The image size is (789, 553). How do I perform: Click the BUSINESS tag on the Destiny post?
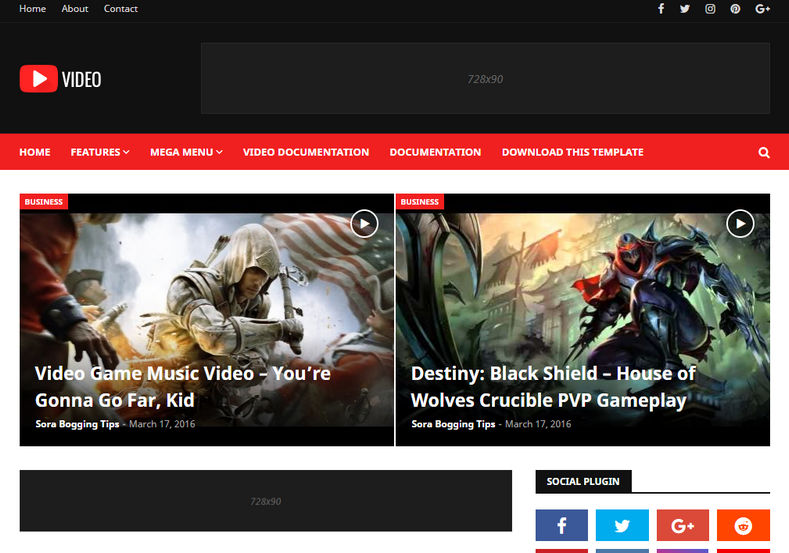tap(420, 202)
